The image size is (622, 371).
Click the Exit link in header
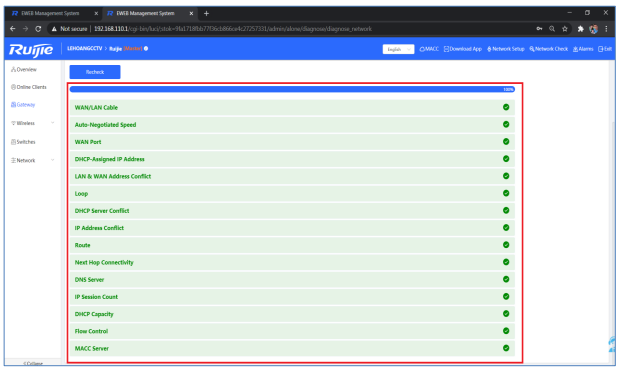[605, 49]
